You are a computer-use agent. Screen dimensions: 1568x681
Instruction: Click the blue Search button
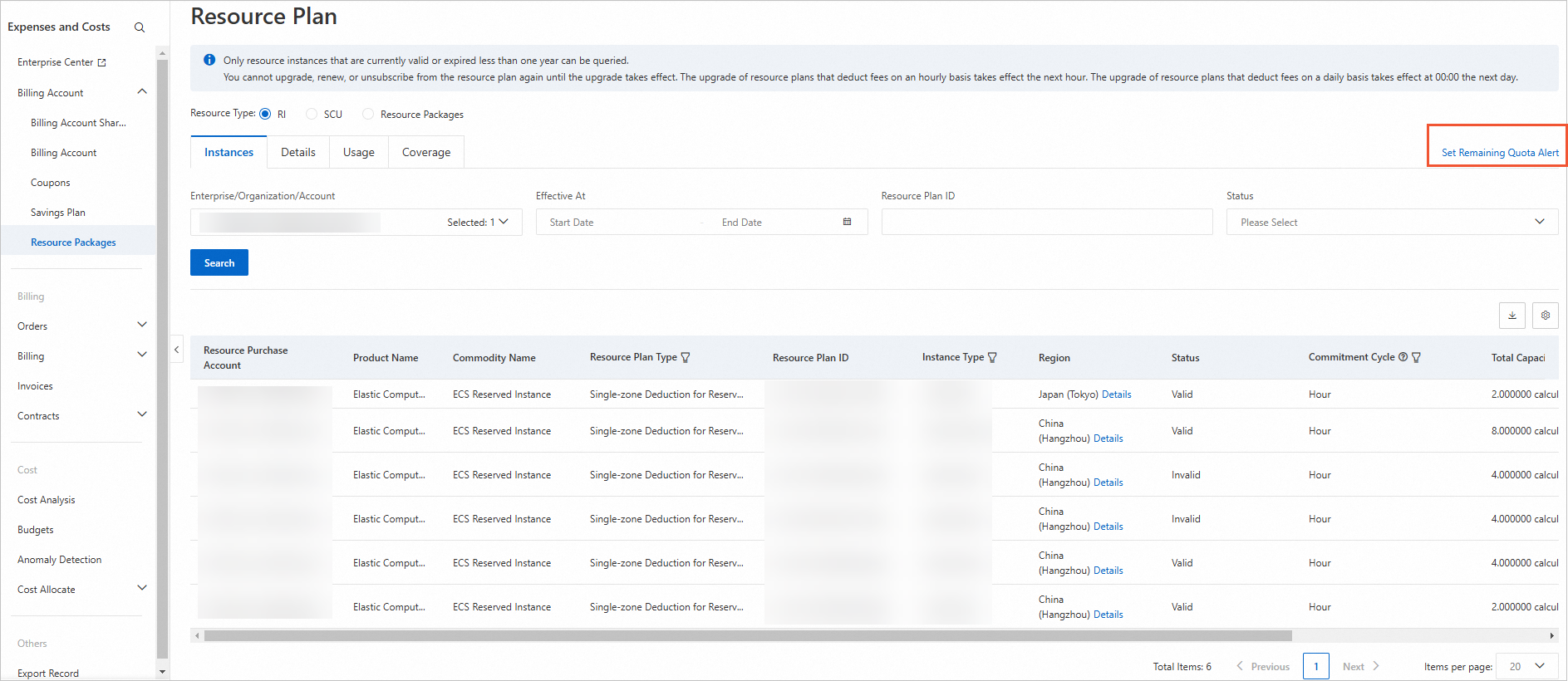219,262
